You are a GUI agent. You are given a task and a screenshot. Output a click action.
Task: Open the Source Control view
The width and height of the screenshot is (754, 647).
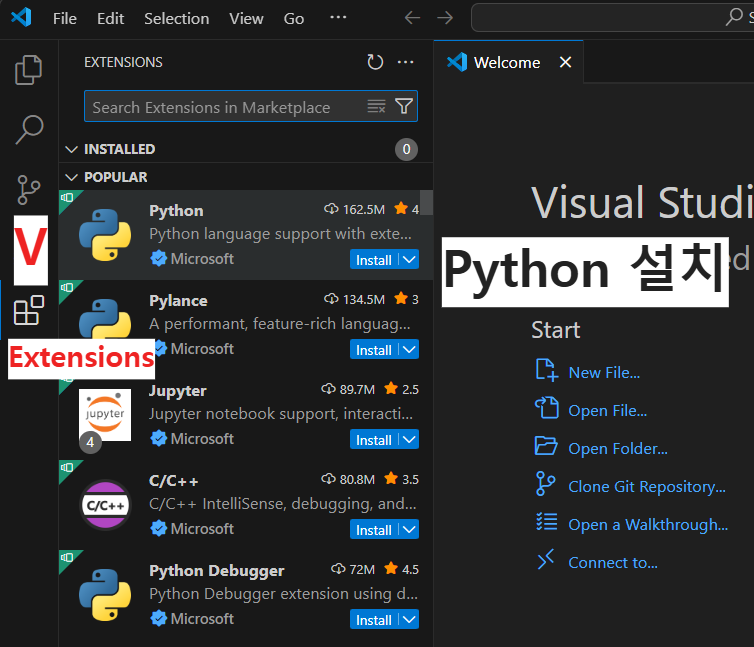click(x=29, y=190)
